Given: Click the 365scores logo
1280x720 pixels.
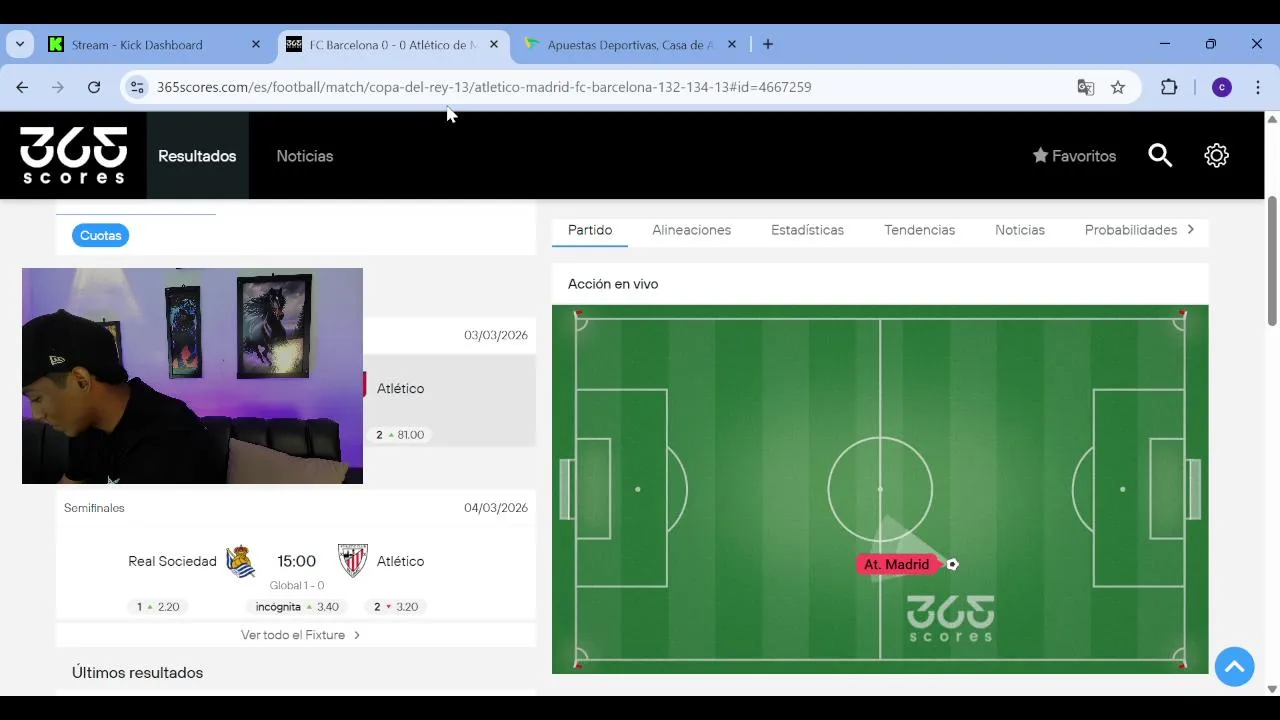Looking at the screenshot, I should coord(74,155).
